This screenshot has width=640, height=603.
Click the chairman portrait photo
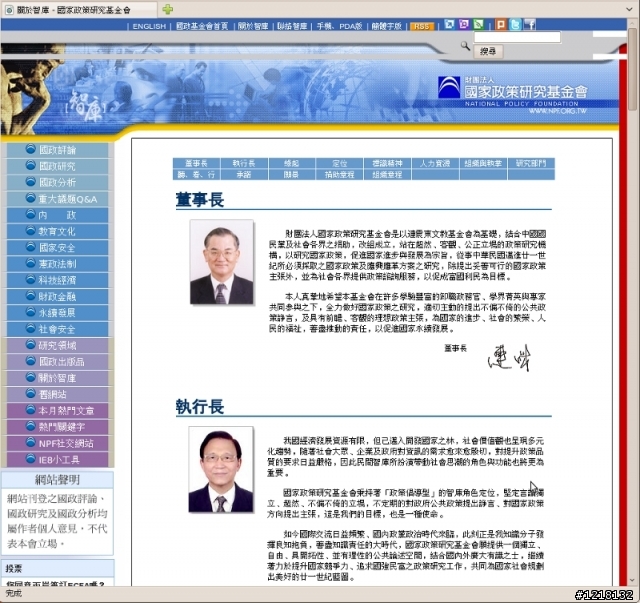222,262
